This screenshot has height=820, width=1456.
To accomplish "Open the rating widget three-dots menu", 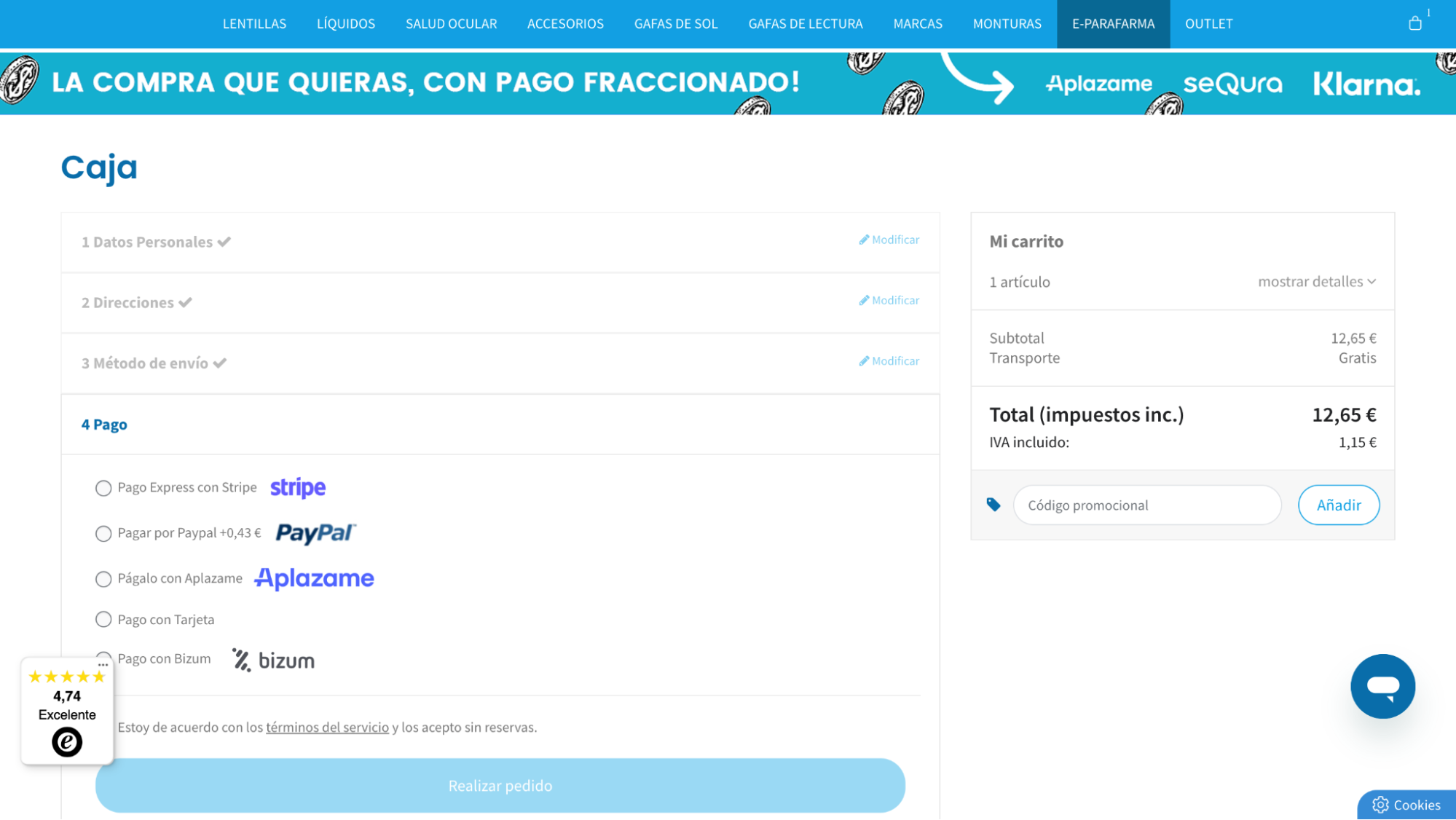I will [103, 664].
